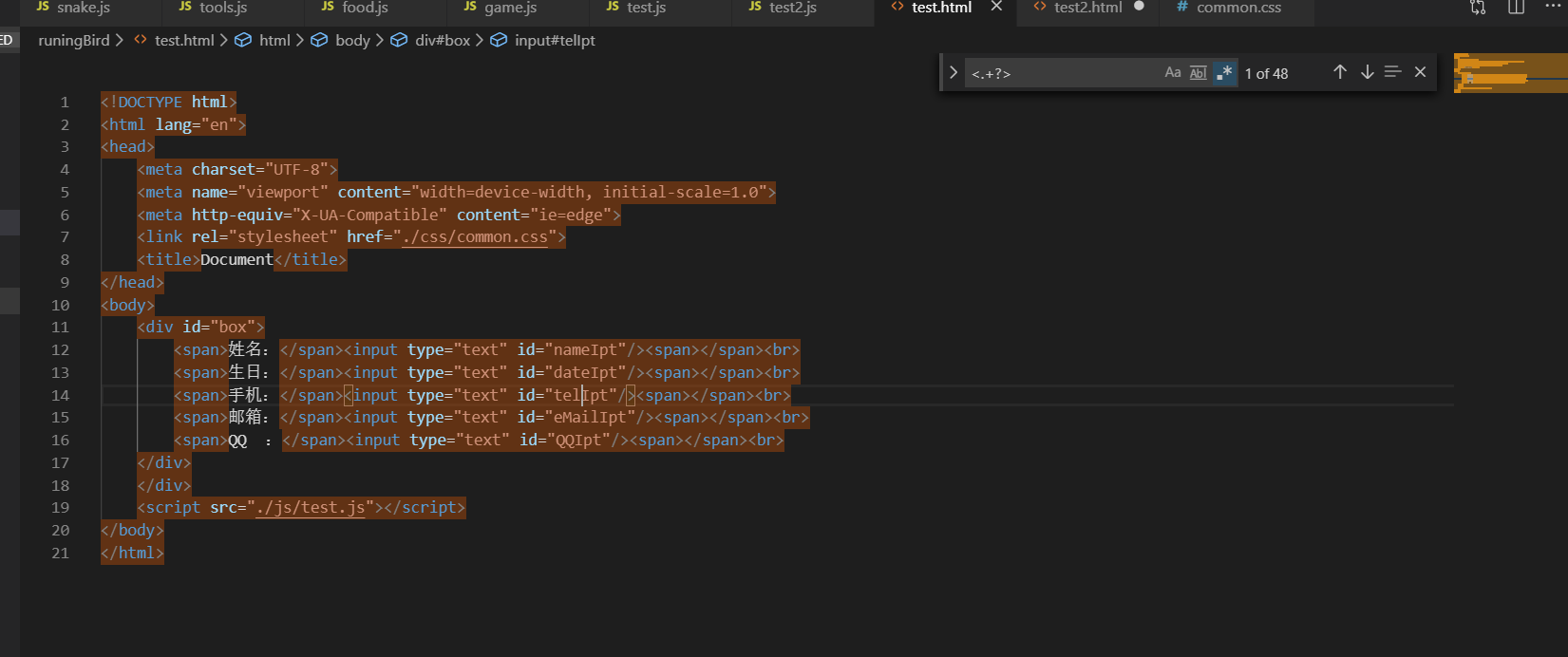Select the test2.js tab
Viewport: 1568px width, 657px height.
point(783,8)
